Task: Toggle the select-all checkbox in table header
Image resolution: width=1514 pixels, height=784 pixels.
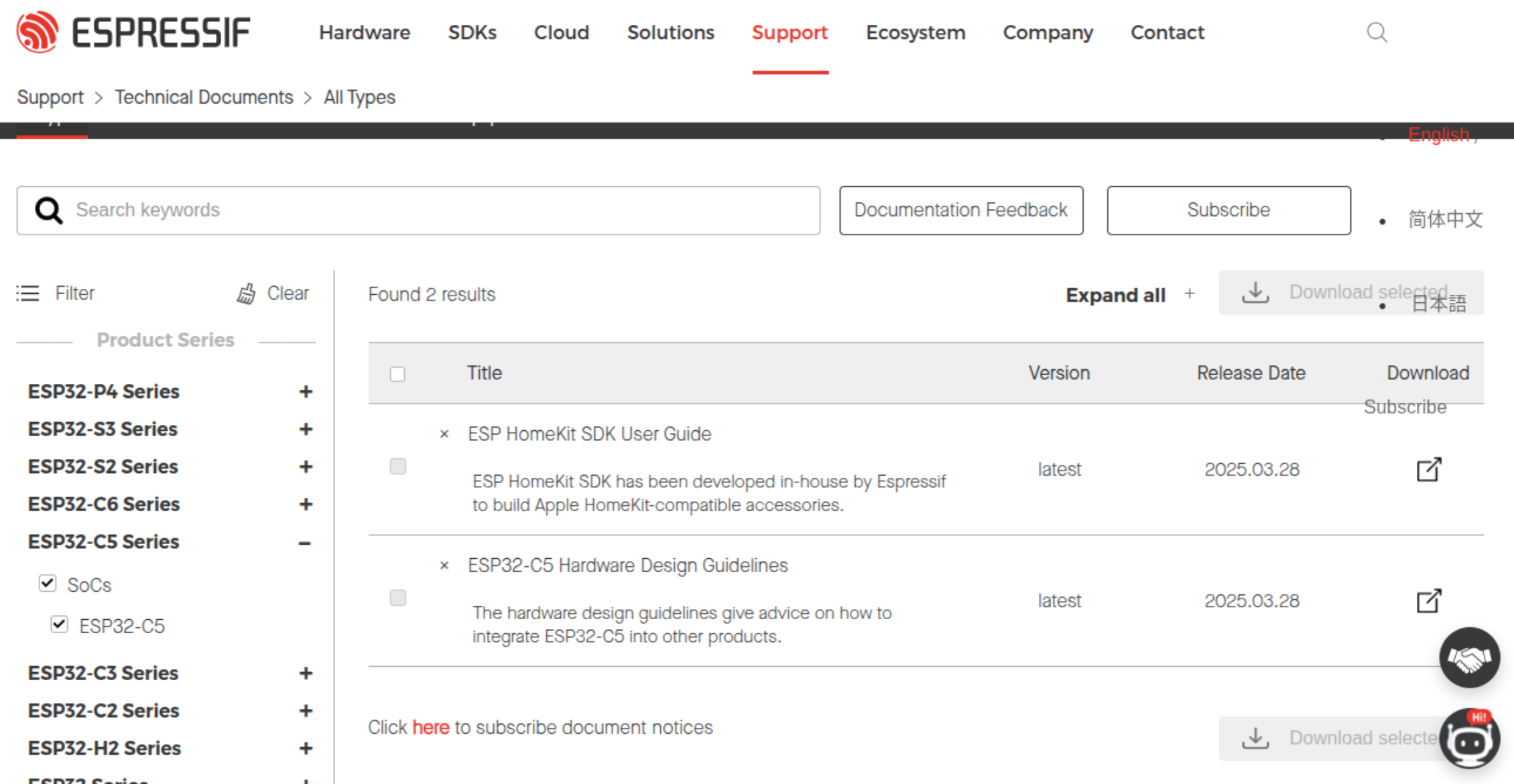Action: pyautogui.click(x=397, y=374)
